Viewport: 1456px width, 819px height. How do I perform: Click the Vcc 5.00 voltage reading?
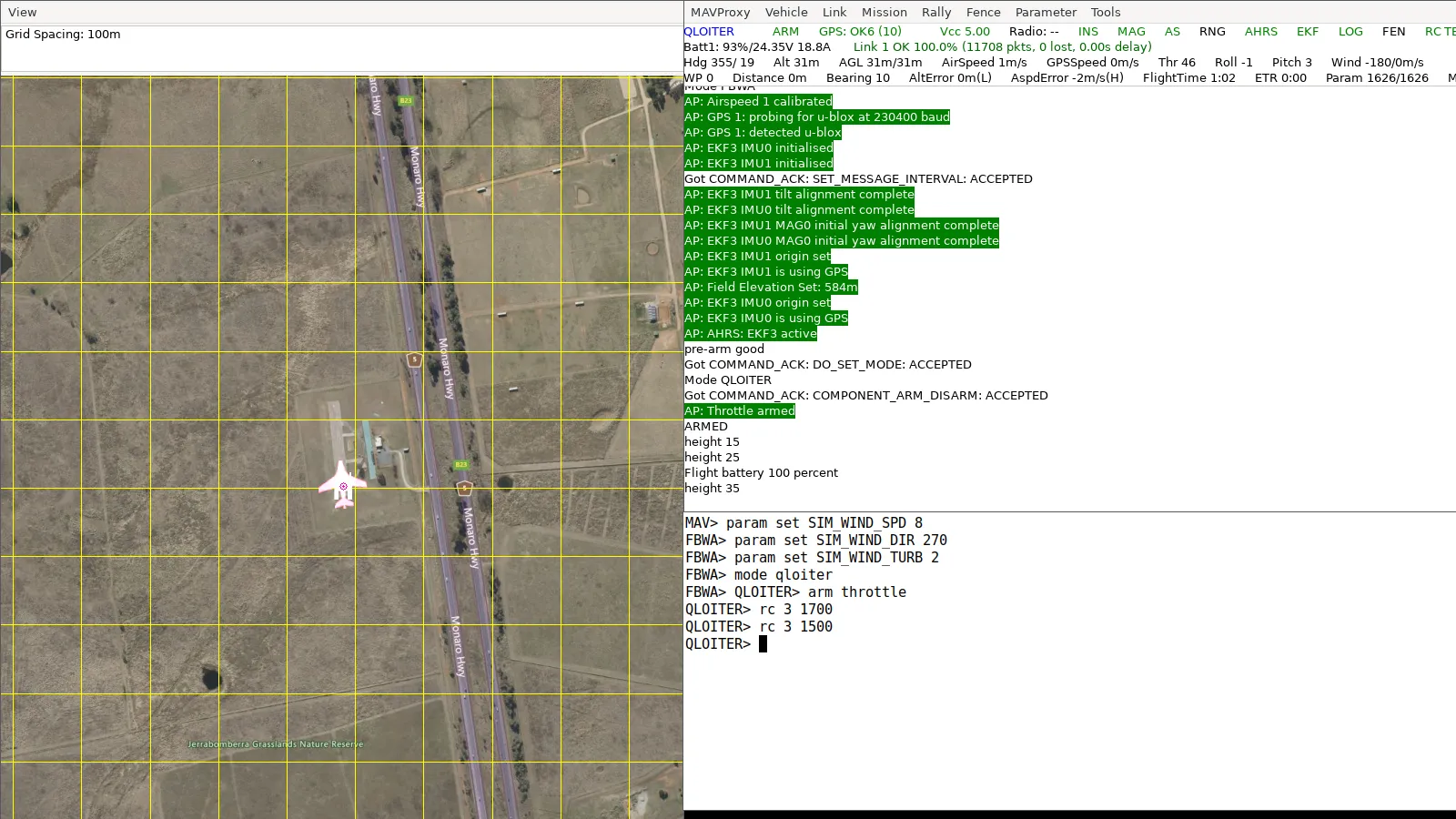point(965,32)
